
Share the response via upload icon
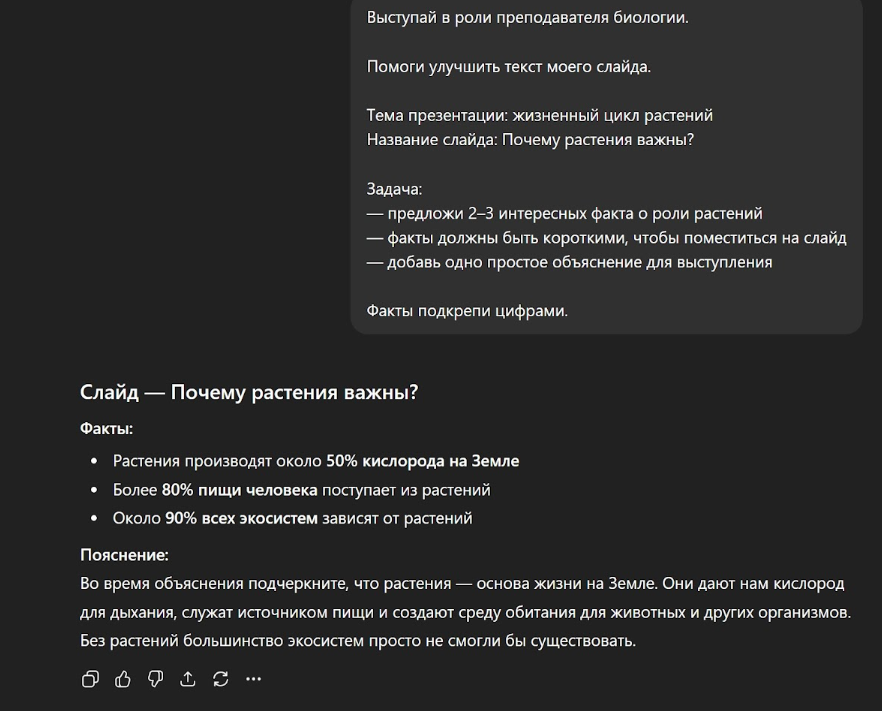(188, 679)
